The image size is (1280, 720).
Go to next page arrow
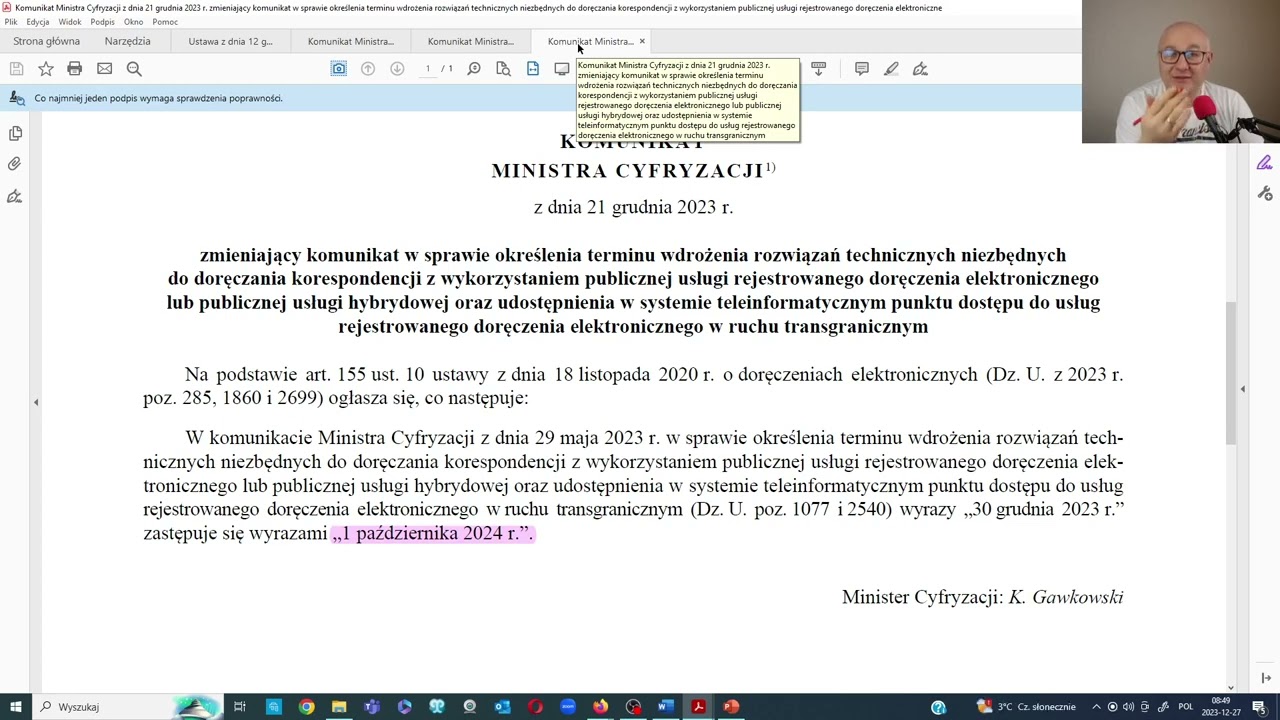point(397,69)
